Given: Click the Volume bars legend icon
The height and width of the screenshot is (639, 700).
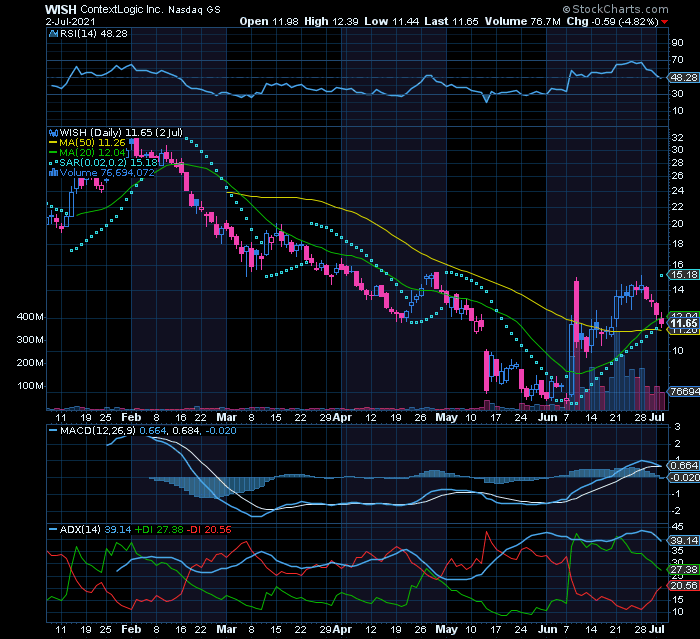Looking at the screenshot, I should click(x=51, y=172).
